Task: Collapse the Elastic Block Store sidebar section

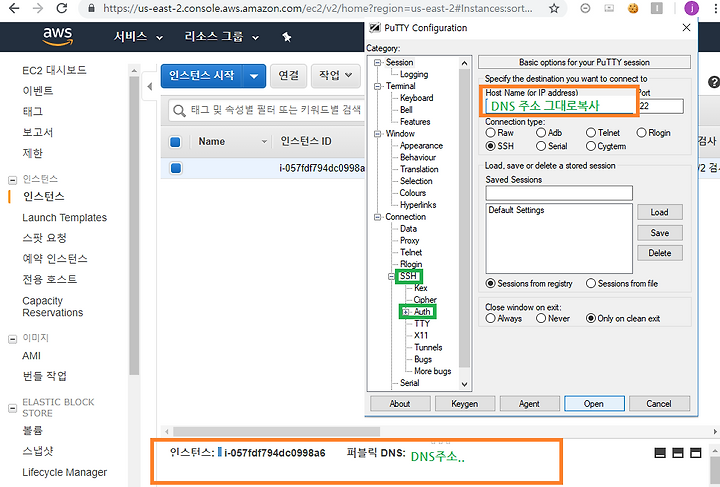Action: pos(12,408)
